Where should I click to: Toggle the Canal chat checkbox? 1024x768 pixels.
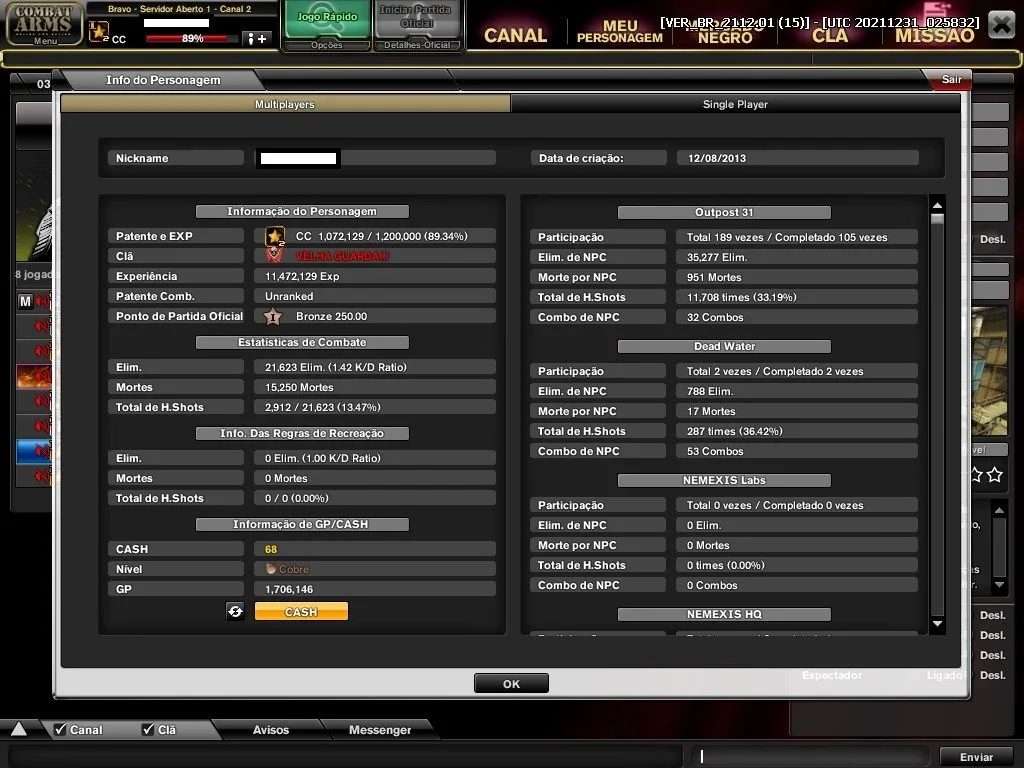pyautogui.click(x=60, y=729)
